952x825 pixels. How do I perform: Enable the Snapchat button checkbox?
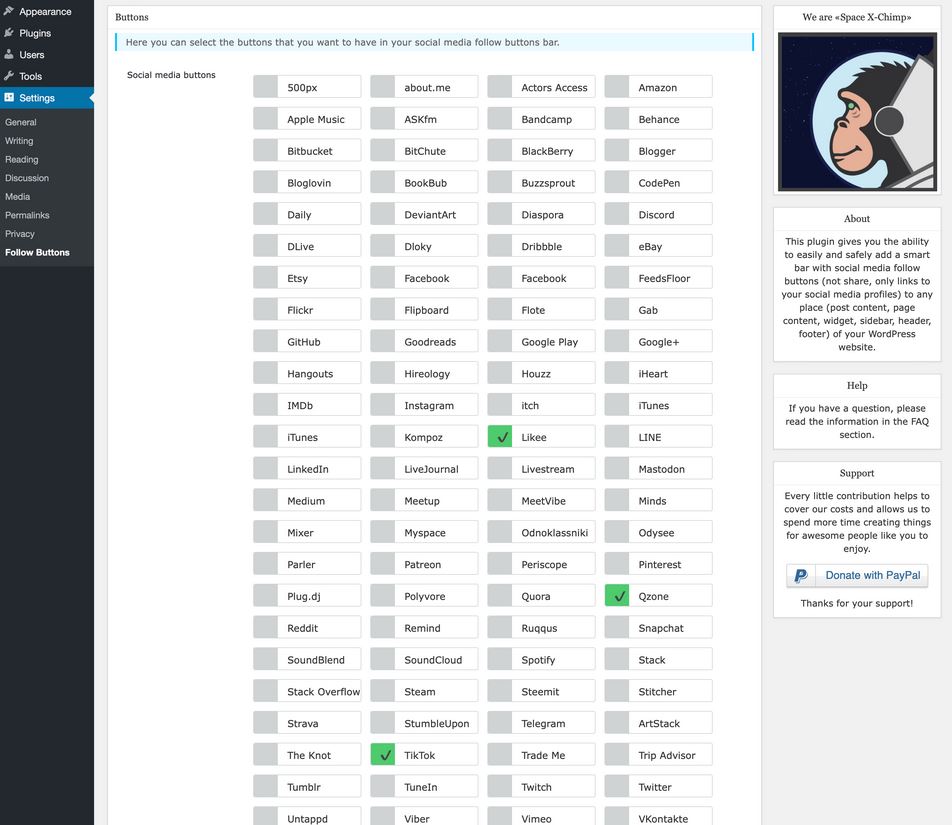[617, 627]
